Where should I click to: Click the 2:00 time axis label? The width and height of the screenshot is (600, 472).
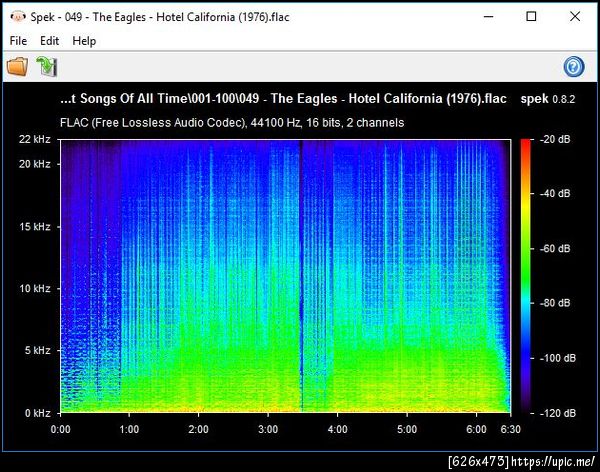tap(199, 429)
